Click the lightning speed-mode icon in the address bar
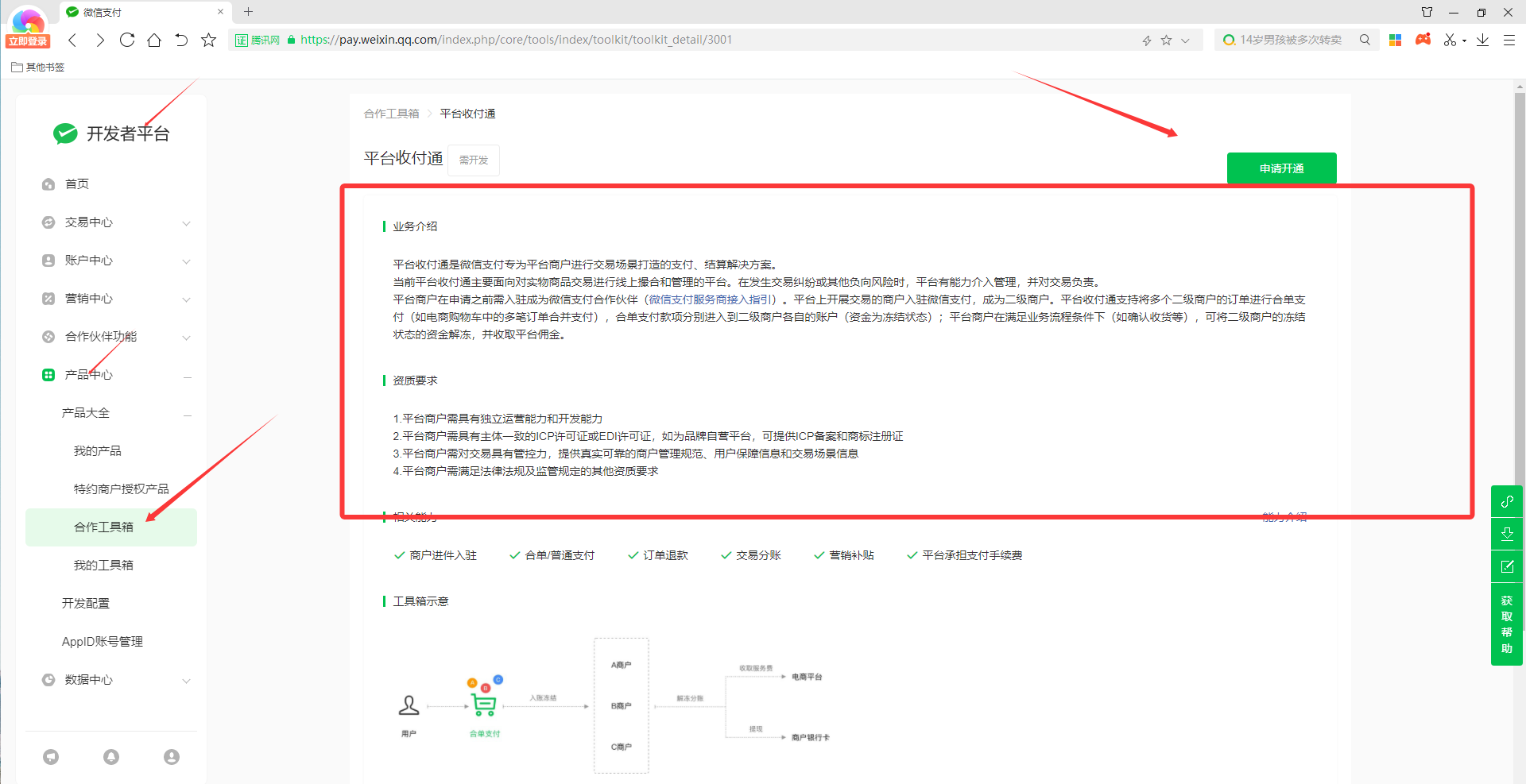 (x=1147, y=40)
